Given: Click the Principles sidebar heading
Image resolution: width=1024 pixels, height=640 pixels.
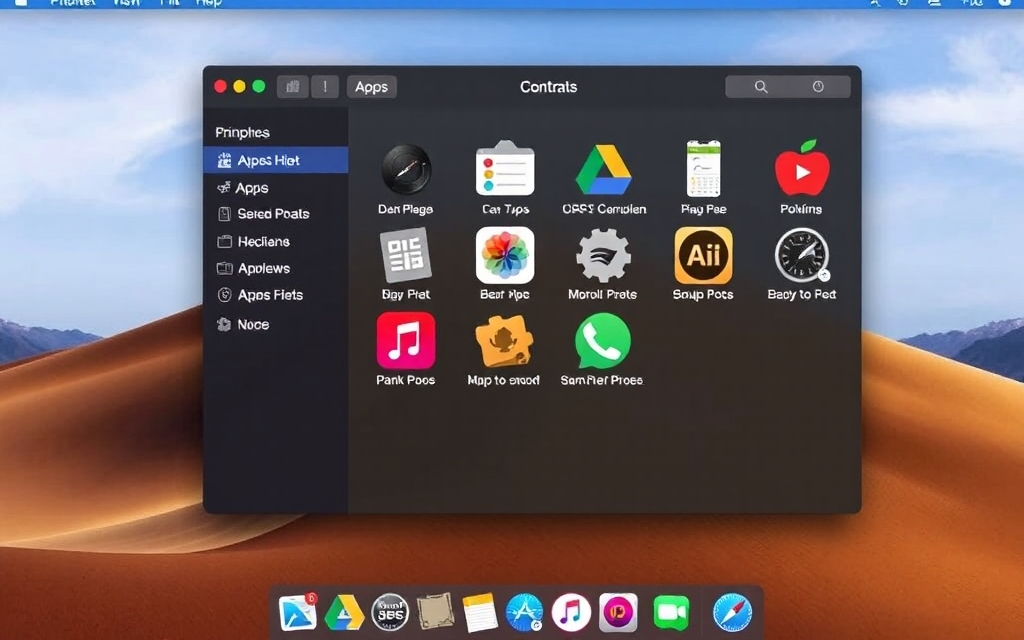Looking at the screenshot, I should pyautogui.click(x=242, y=133).
